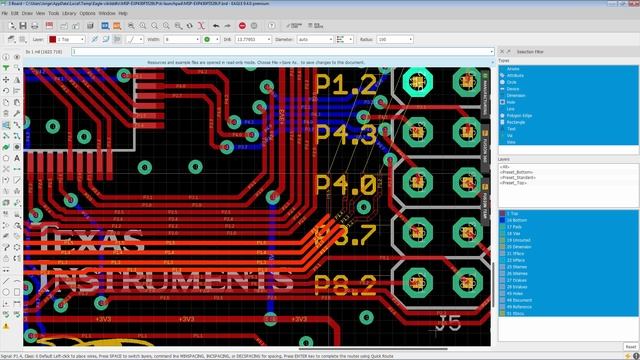640x360 pixels.
Task: Close the Selection Filter panel
Action: click(x=502, y=52)
